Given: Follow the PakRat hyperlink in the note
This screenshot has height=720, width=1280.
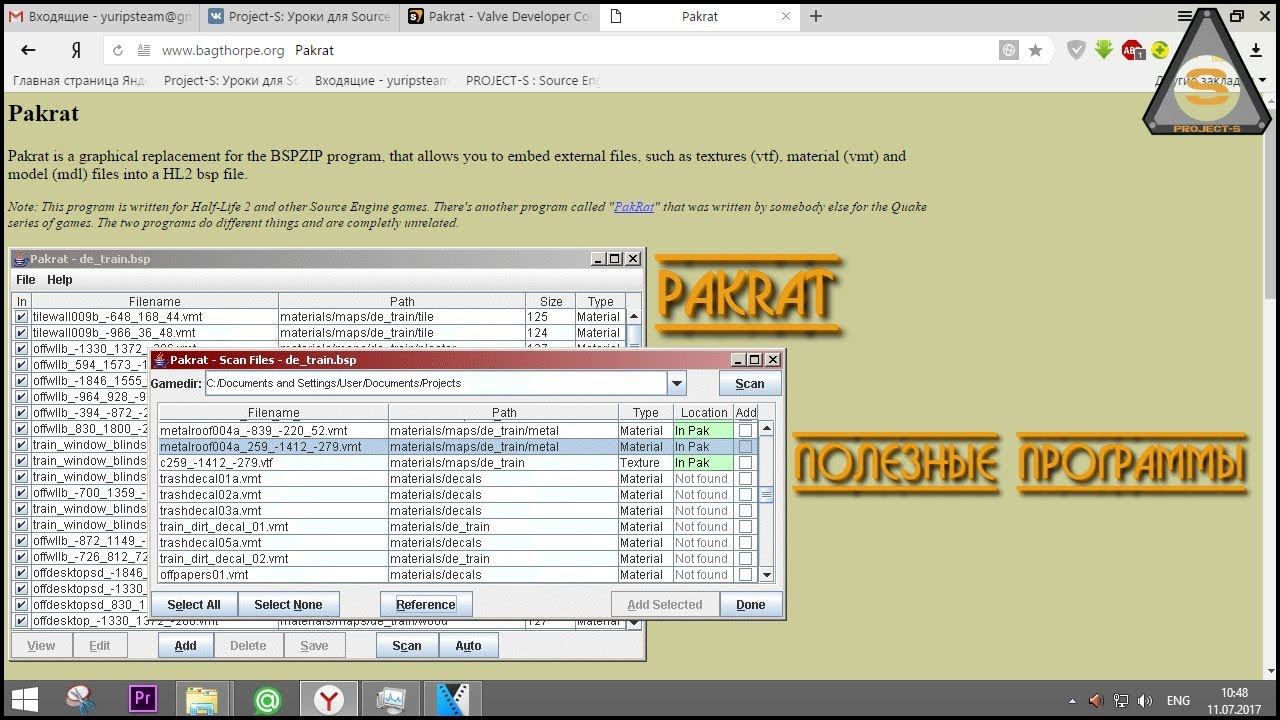Looking at the screenshot, I should click(634, 207).
